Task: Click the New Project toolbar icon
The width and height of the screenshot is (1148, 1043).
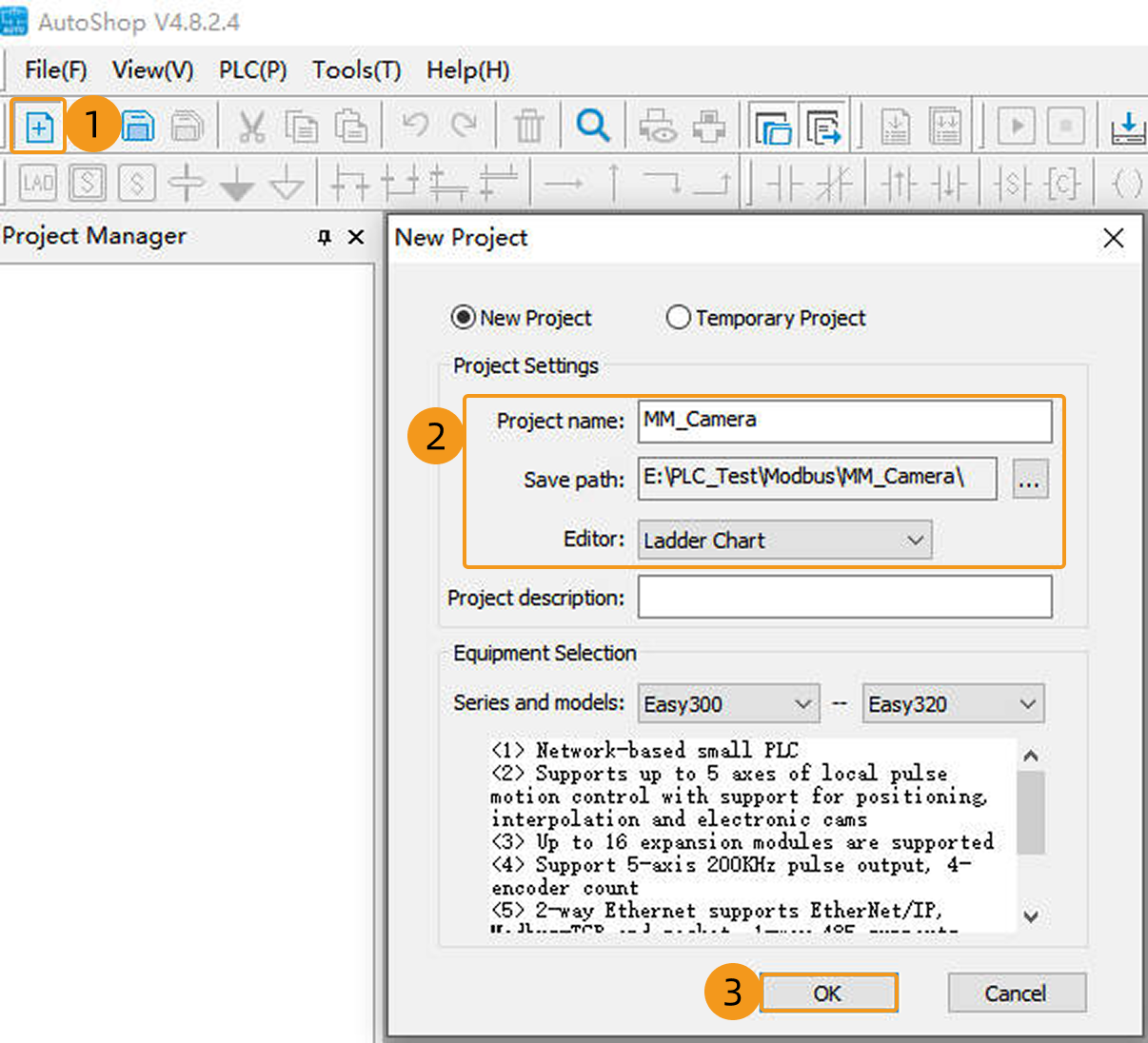Action: (x=39, y=127)
